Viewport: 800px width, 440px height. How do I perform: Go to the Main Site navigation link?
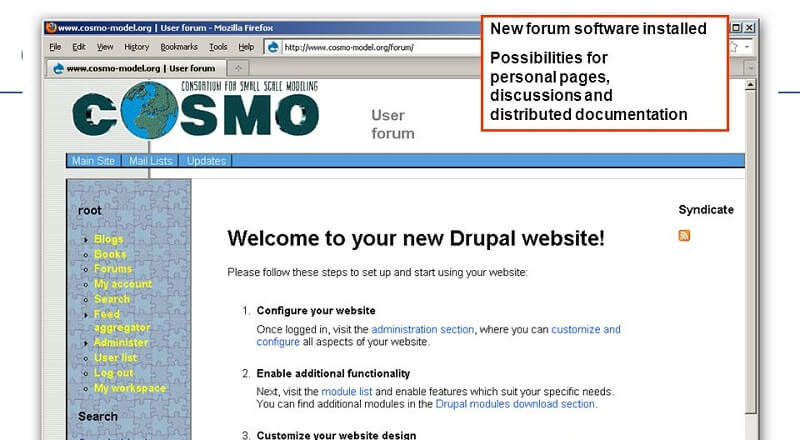coord(93,161)
